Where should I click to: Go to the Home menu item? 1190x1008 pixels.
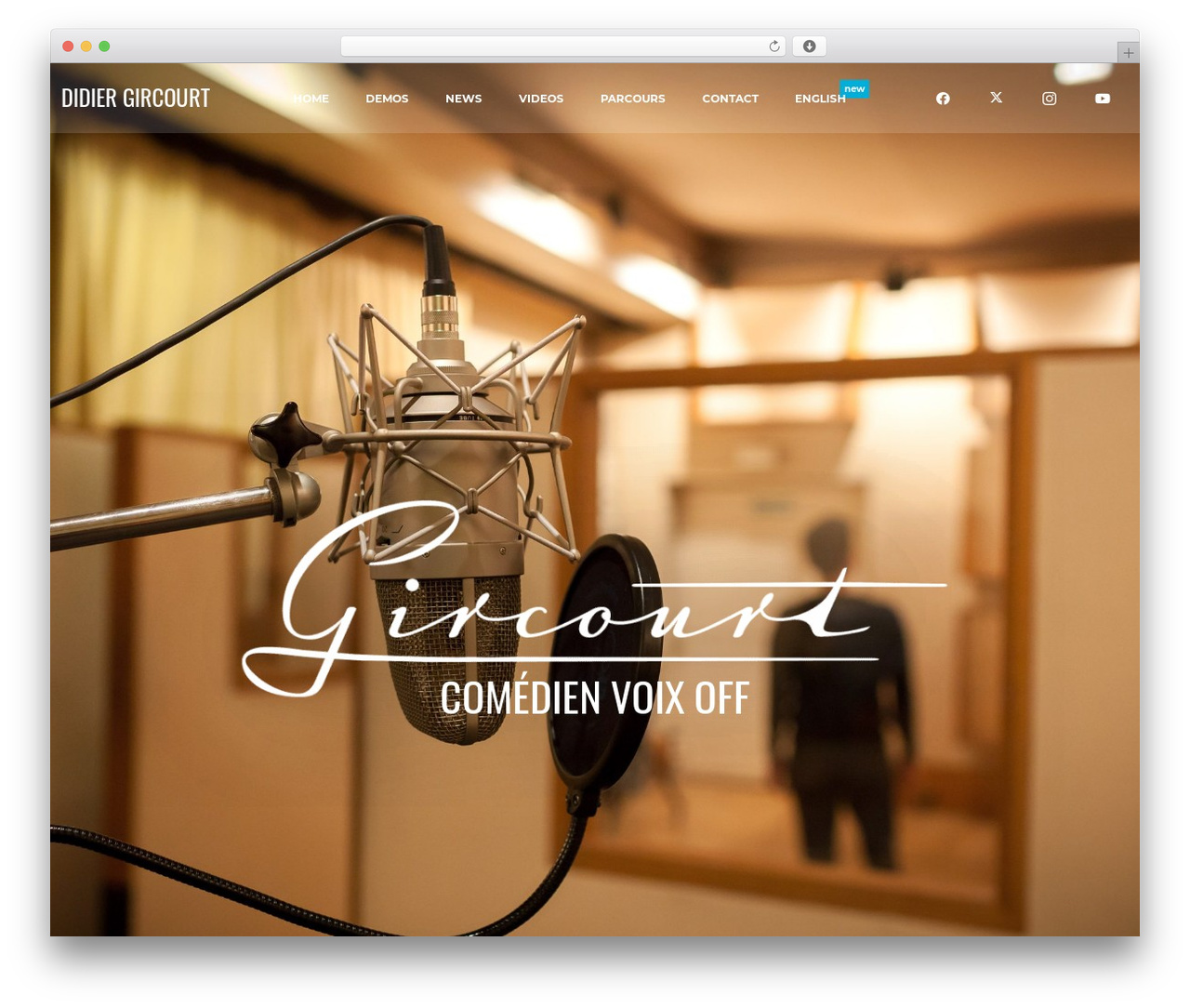[311, 99]
